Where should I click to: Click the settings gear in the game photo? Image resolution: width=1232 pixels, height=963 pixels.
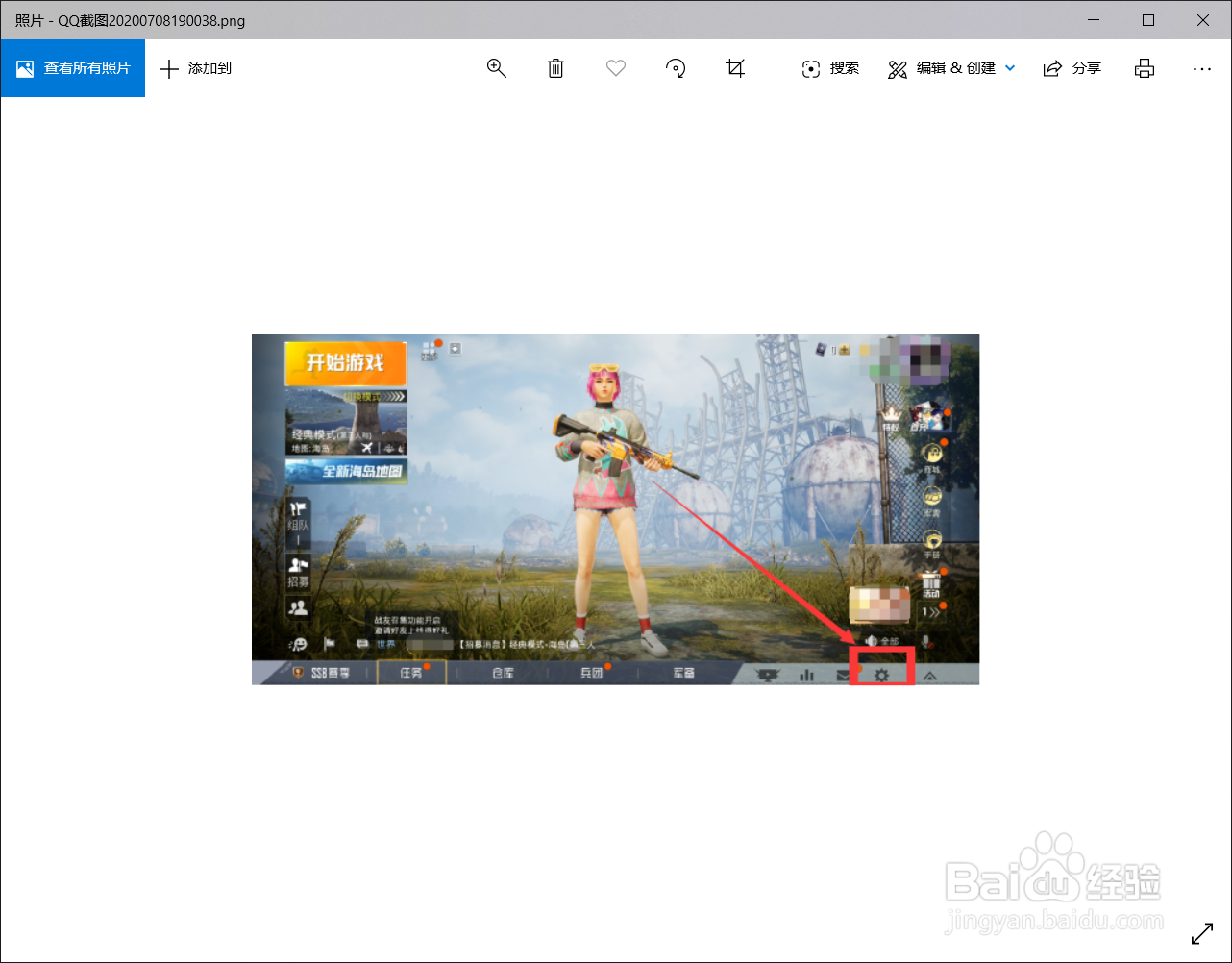tap(881, 675)
